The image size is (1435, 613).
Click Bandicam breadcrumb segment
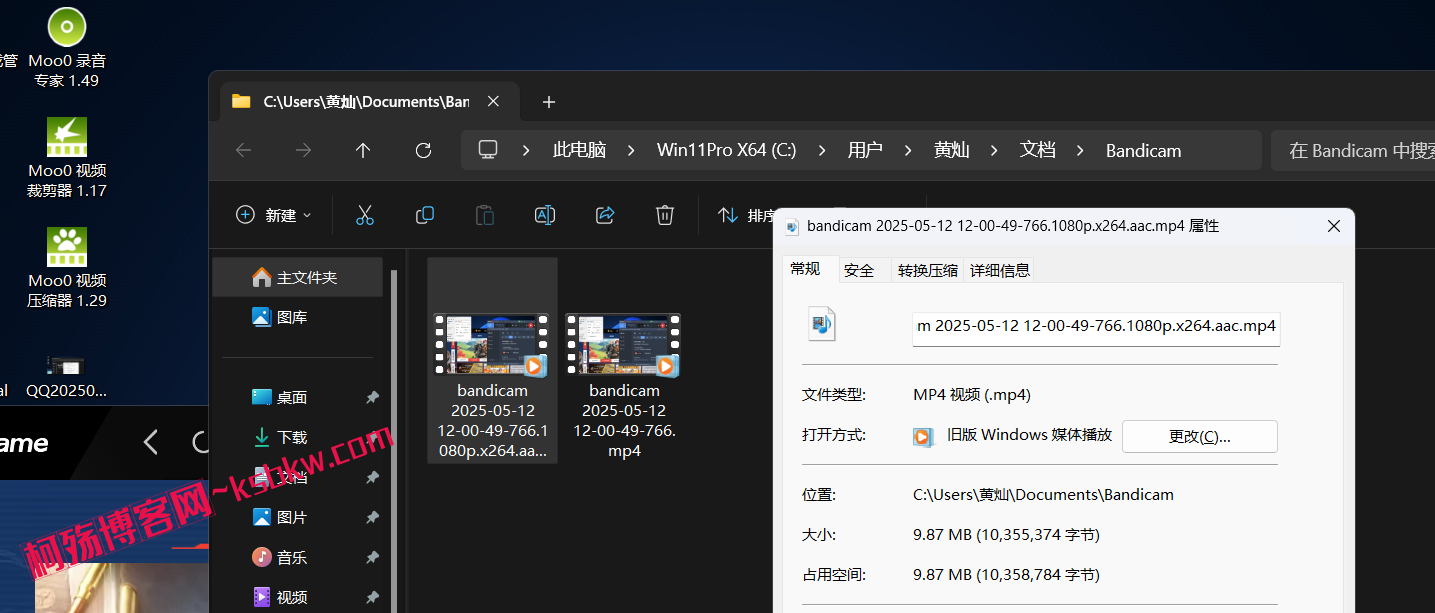click(x=1143, y=150)
